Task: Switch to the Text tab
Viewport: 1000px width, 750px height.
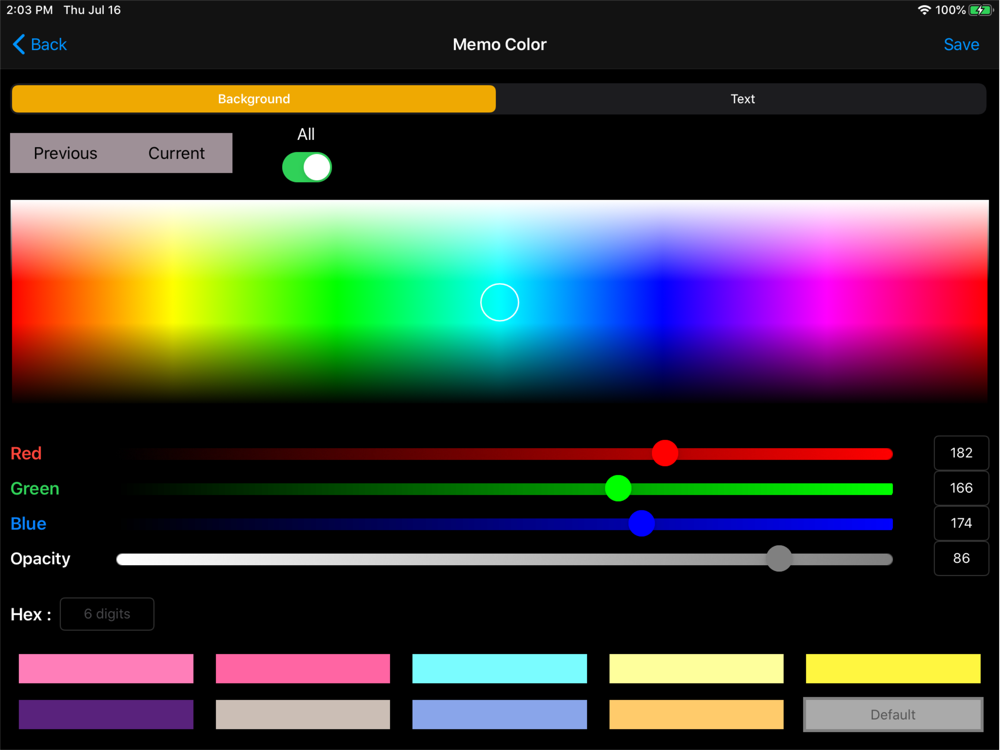Action: click(742, 99)
